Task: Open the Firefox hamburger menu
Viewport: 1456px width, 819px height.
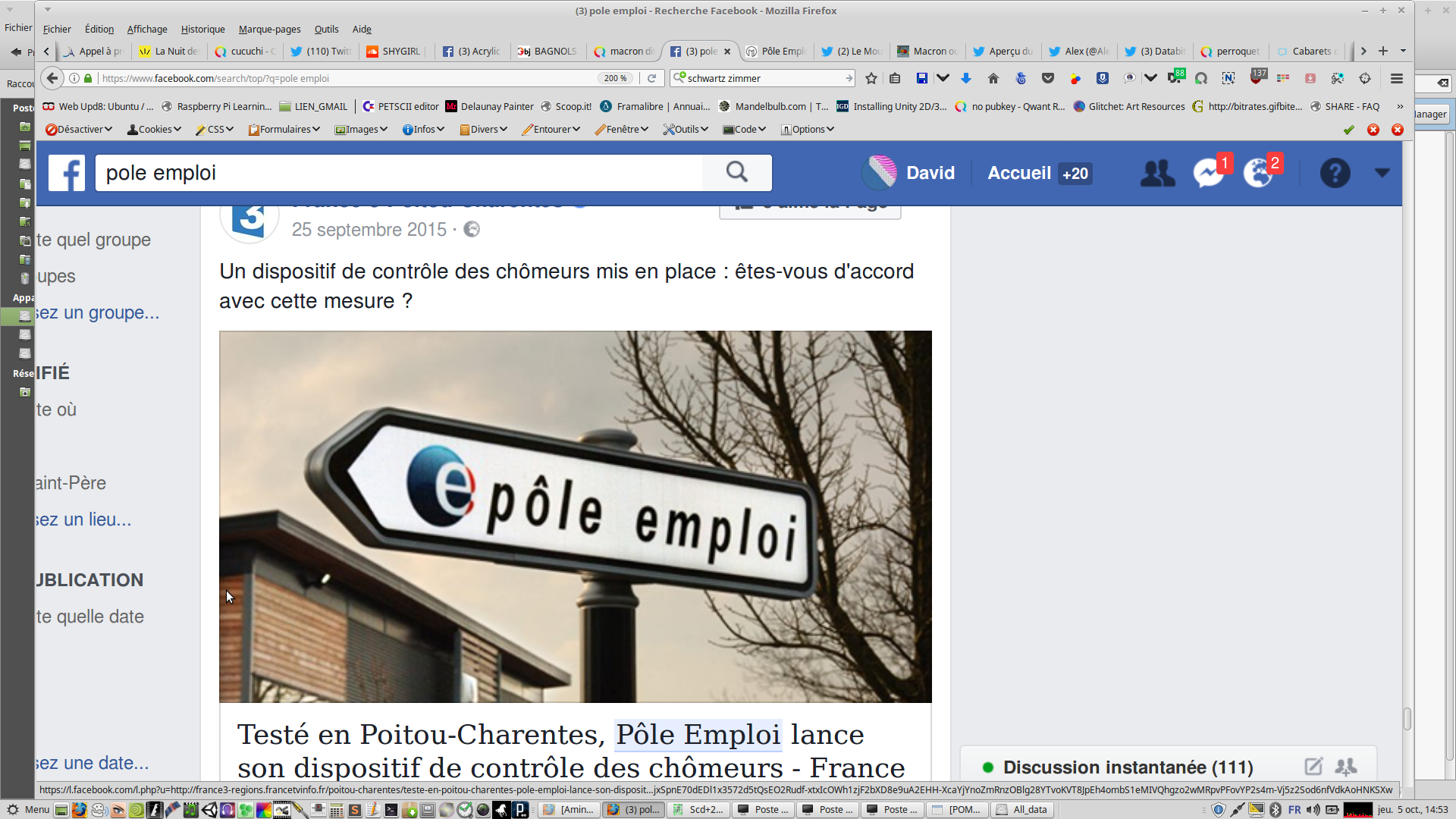Action: (x=1397, y=78)
